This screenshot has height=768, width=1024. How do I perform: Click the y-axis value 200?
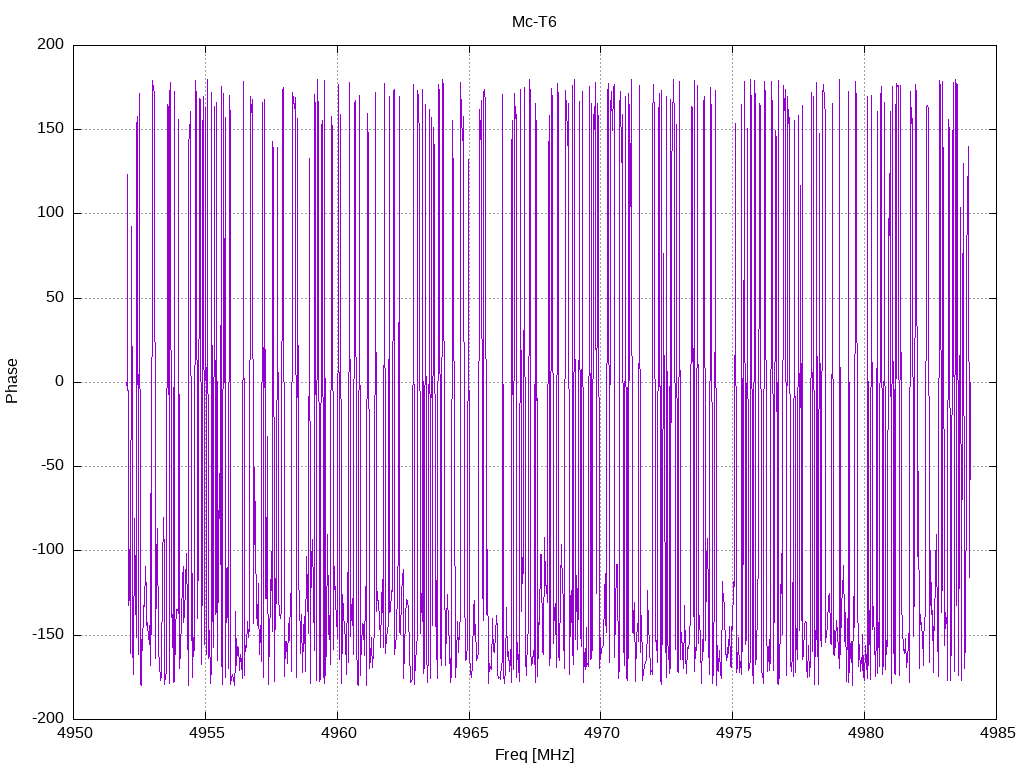[x=51, y=44]
